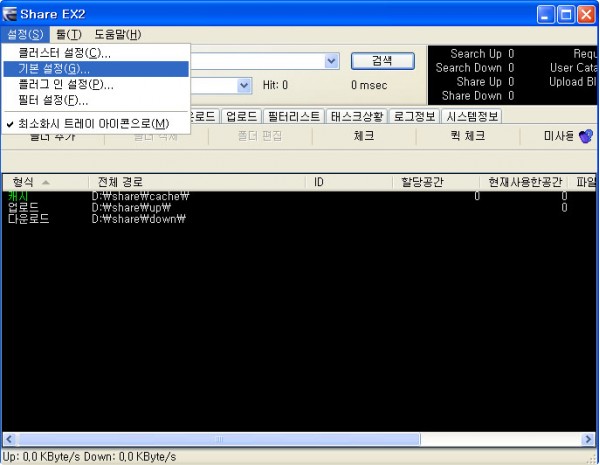Screen dimensions: 600x465
Task: Choose 플러그 인 설정(P)... menu entry
Action: click(96, 85)
